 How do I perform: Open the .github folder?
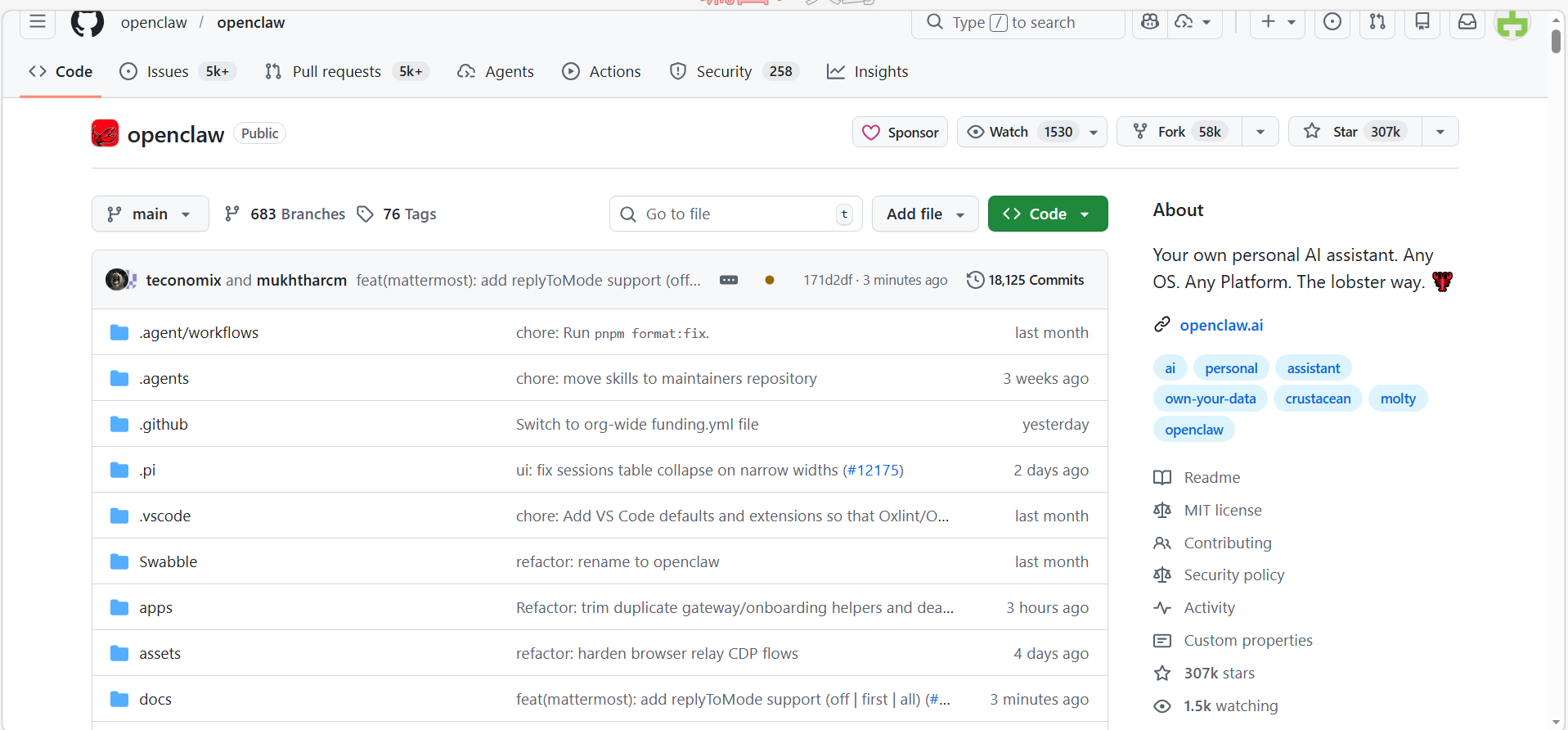point(164,424)
